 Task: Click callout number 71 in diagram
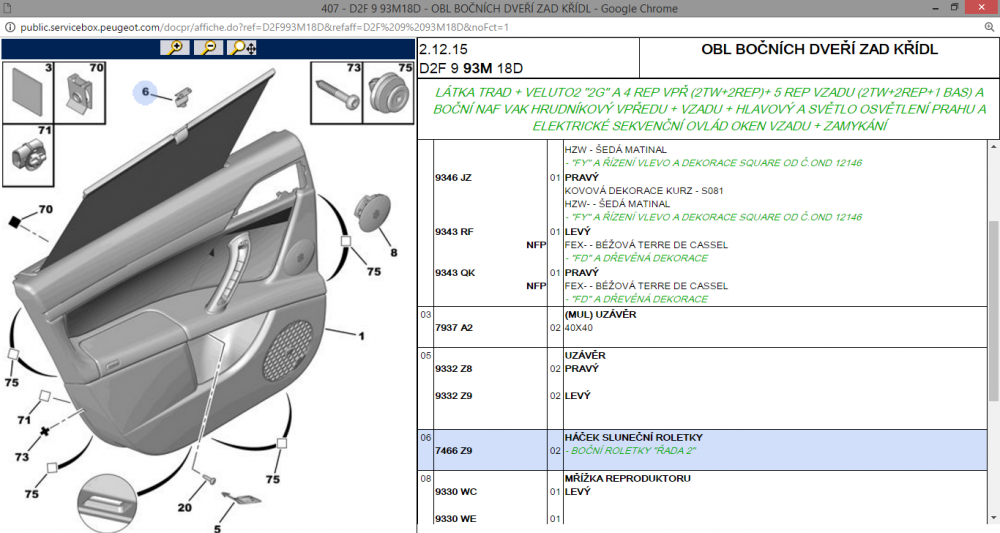[x=24, y=420]
